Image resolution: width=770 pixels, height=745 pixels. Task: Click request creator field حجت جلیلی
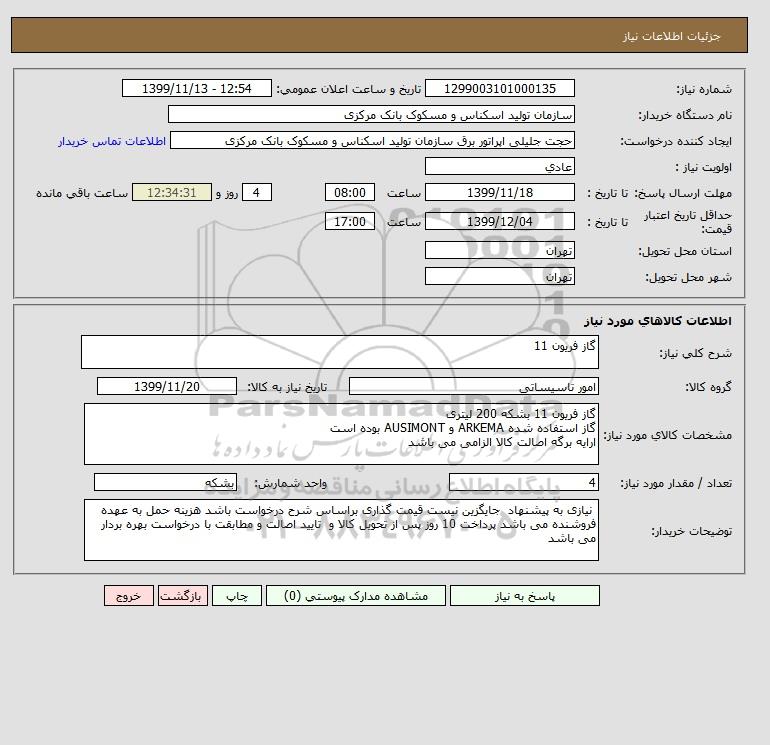coord(372,140)
